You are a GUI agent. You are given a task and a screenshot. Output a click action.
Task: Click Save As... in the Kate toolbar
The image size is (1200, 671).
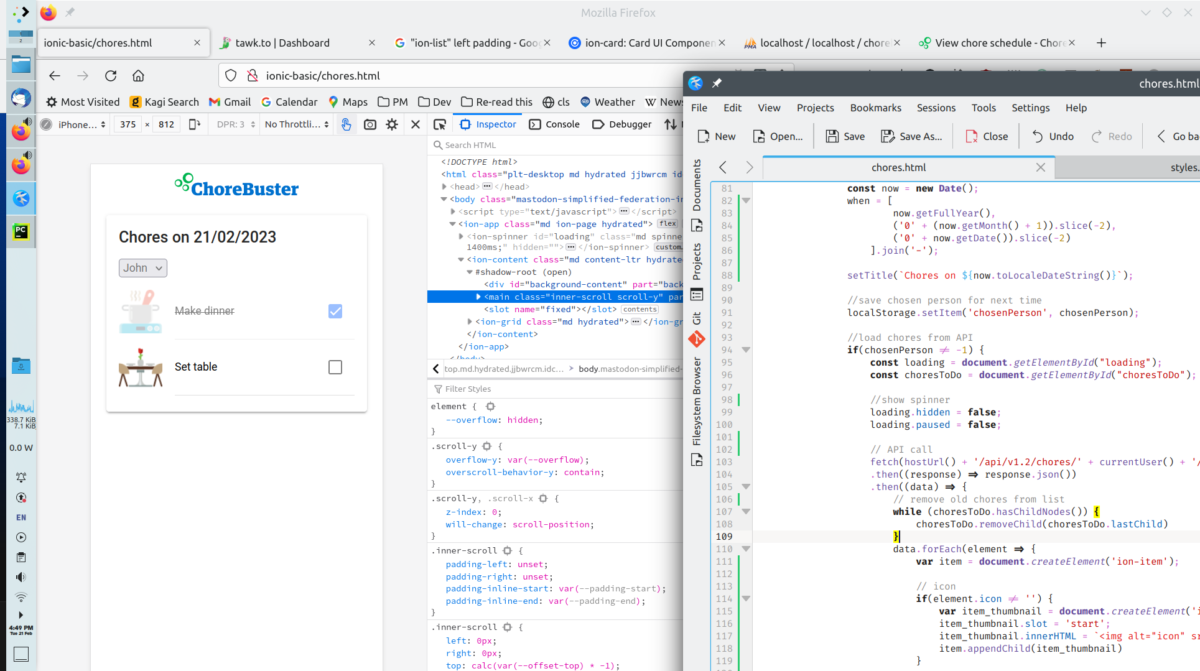911,136
